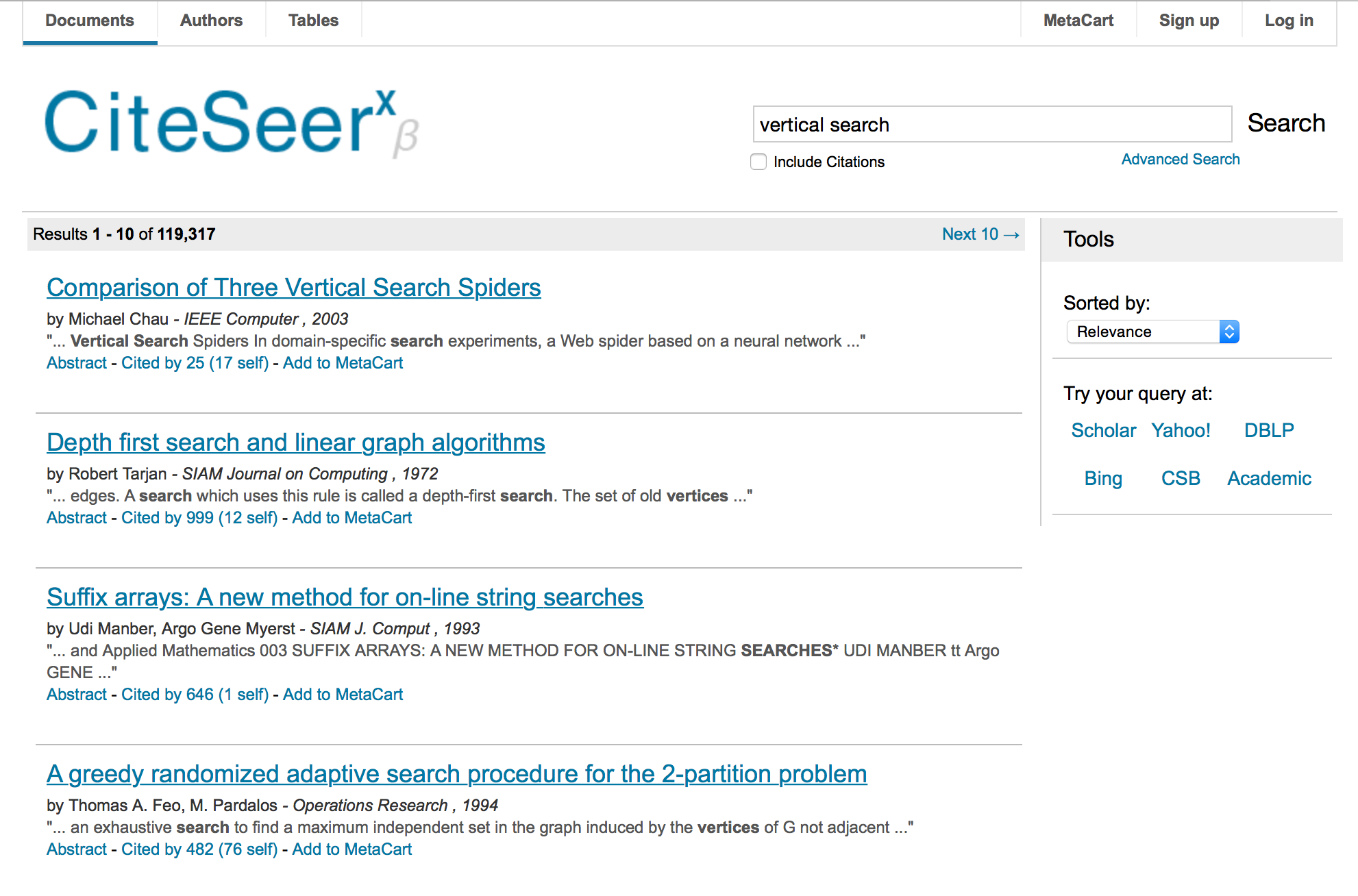Open MetaCart from the top menu
This screenshot has height=896, width=1358.
click(x=1078, y=21)
